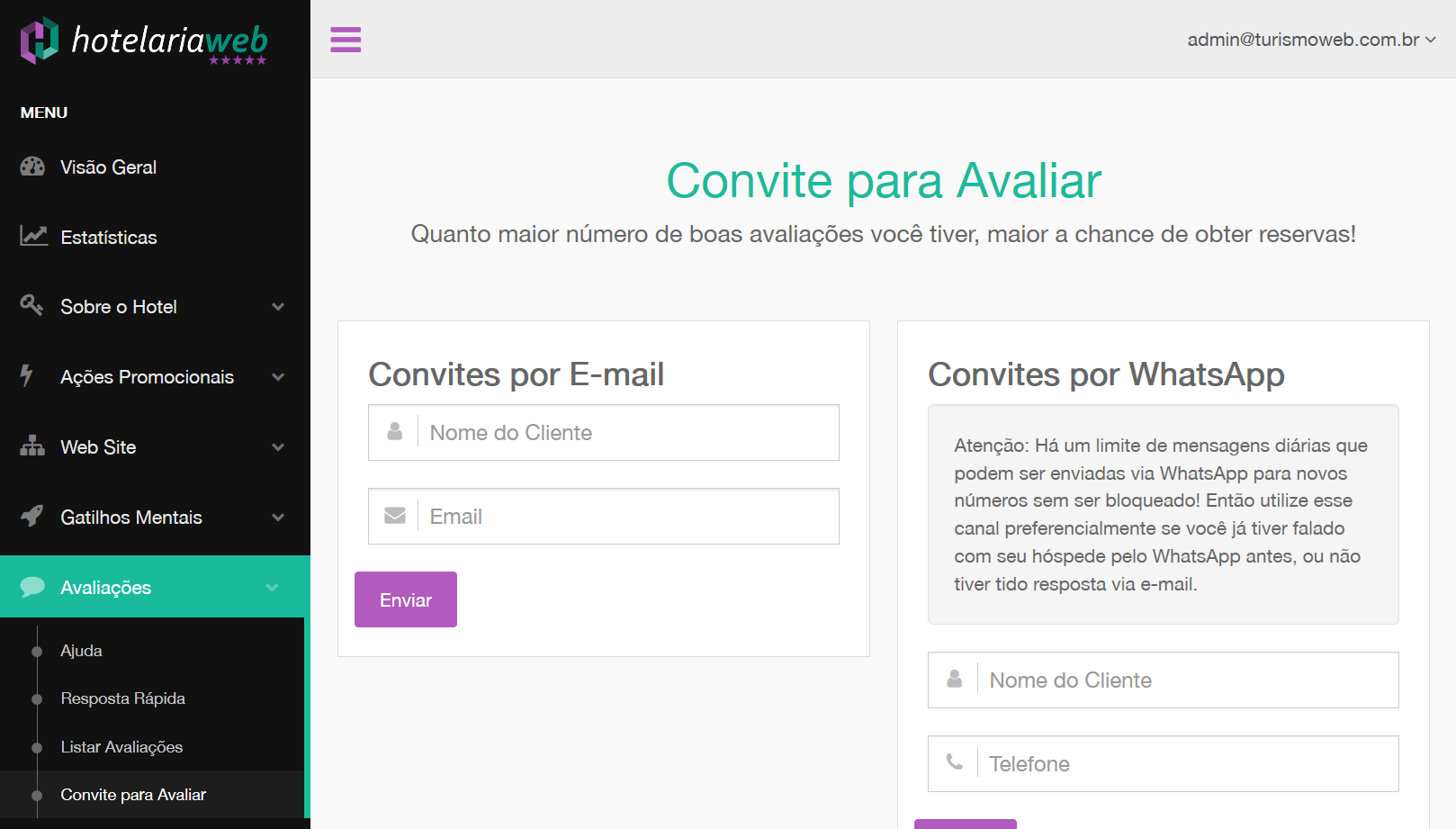Collapse the Avaliações chevron

click(272, 588)
